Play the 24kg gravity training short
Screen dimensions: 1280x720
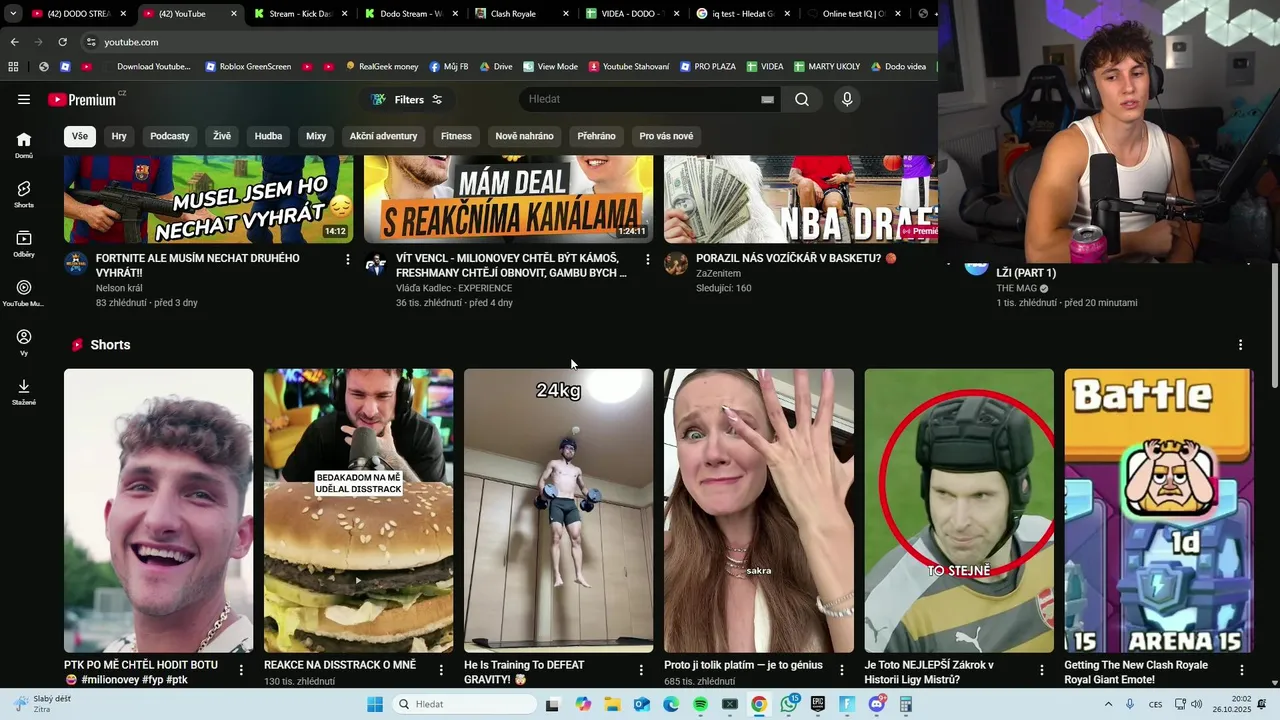tap(558, 510)
